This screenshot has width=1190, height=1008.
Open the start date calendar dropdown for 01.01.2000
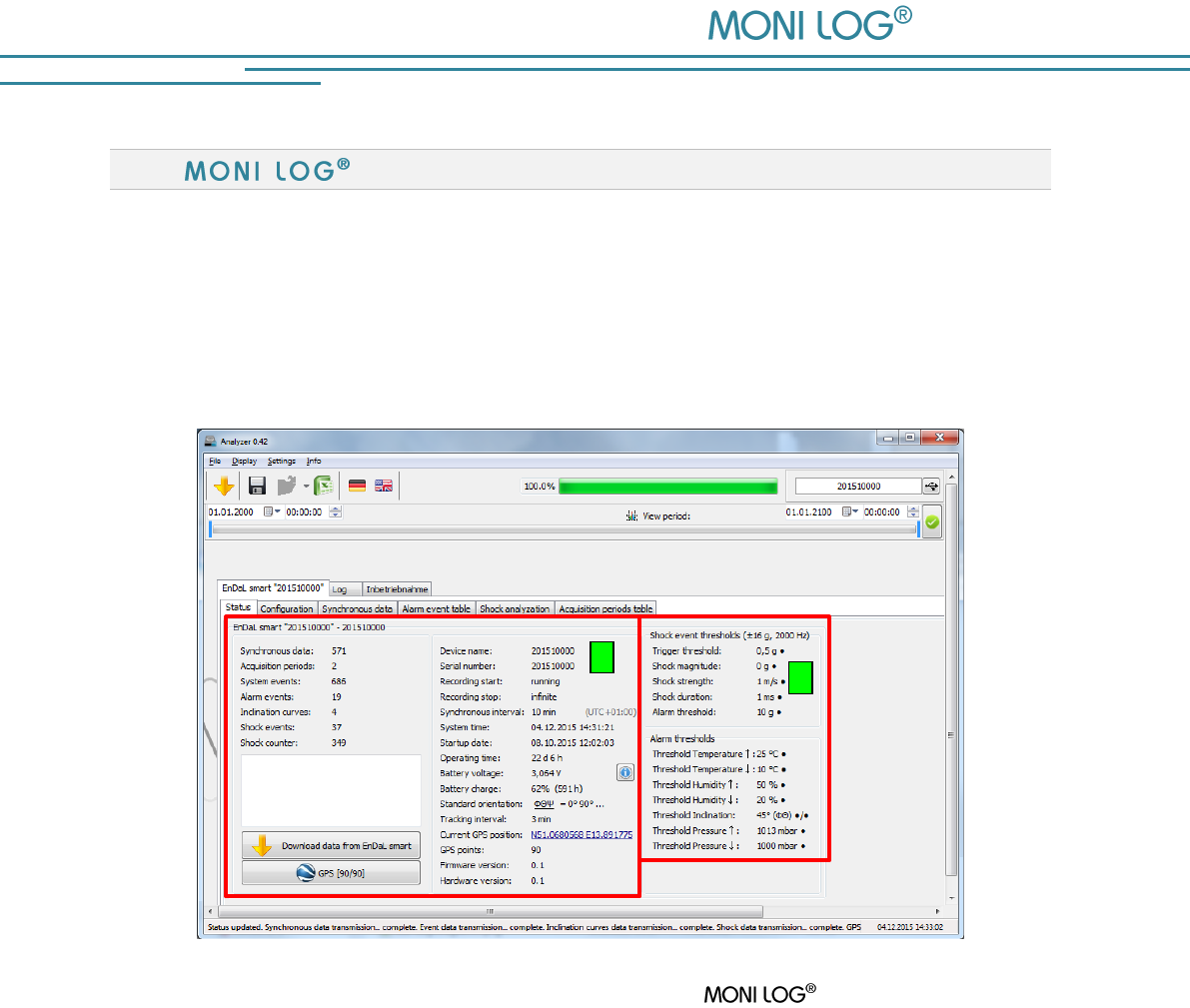point(272,511)
